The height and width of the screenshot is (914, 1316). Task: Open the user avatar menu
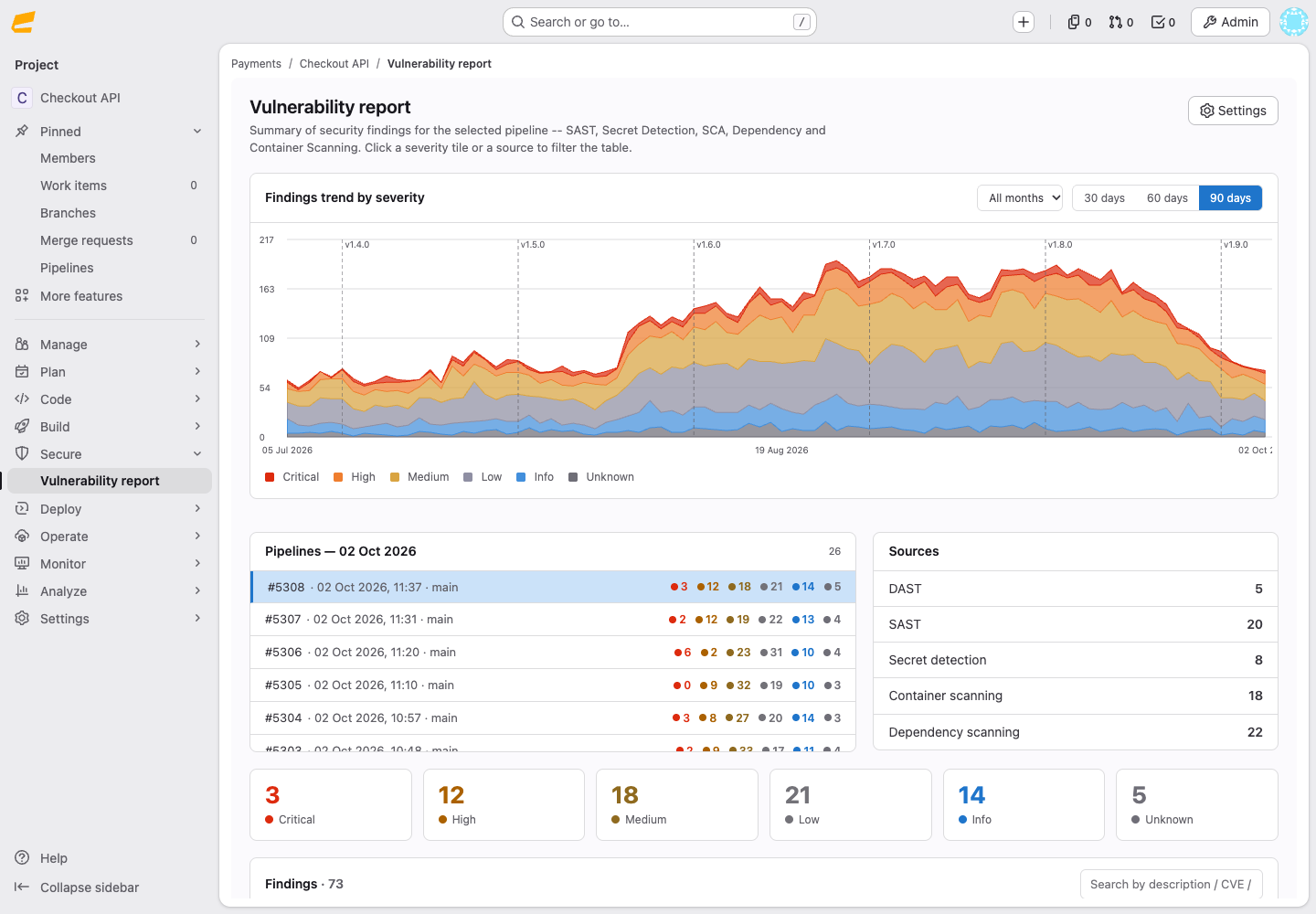(x=1294, y=22)
